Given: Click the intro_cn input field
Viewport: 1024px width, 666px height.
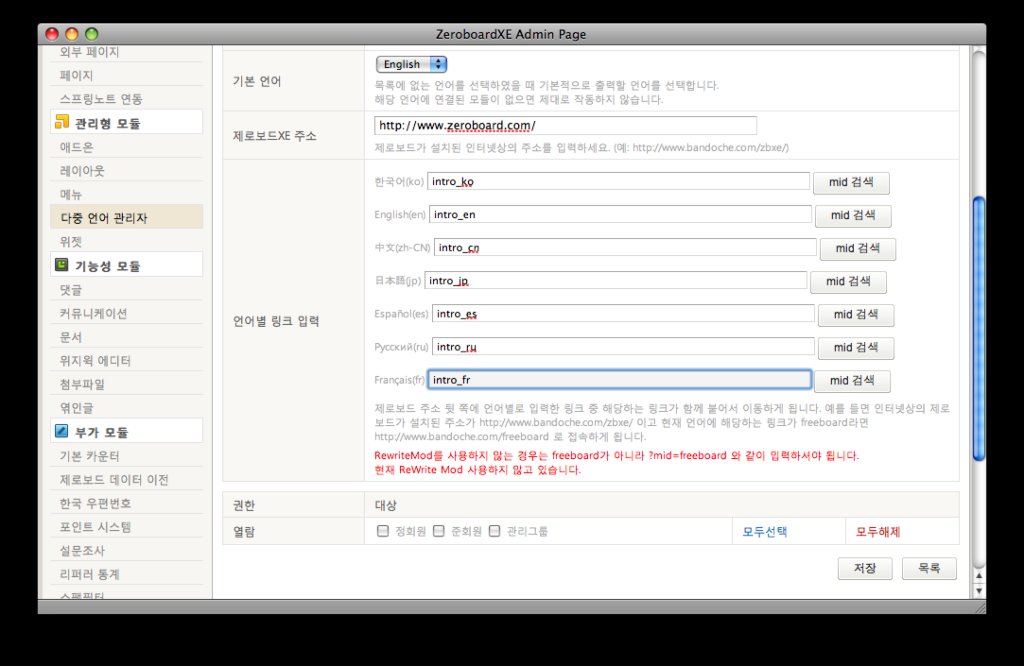Looking at the screenshot, I should (625, 247).
